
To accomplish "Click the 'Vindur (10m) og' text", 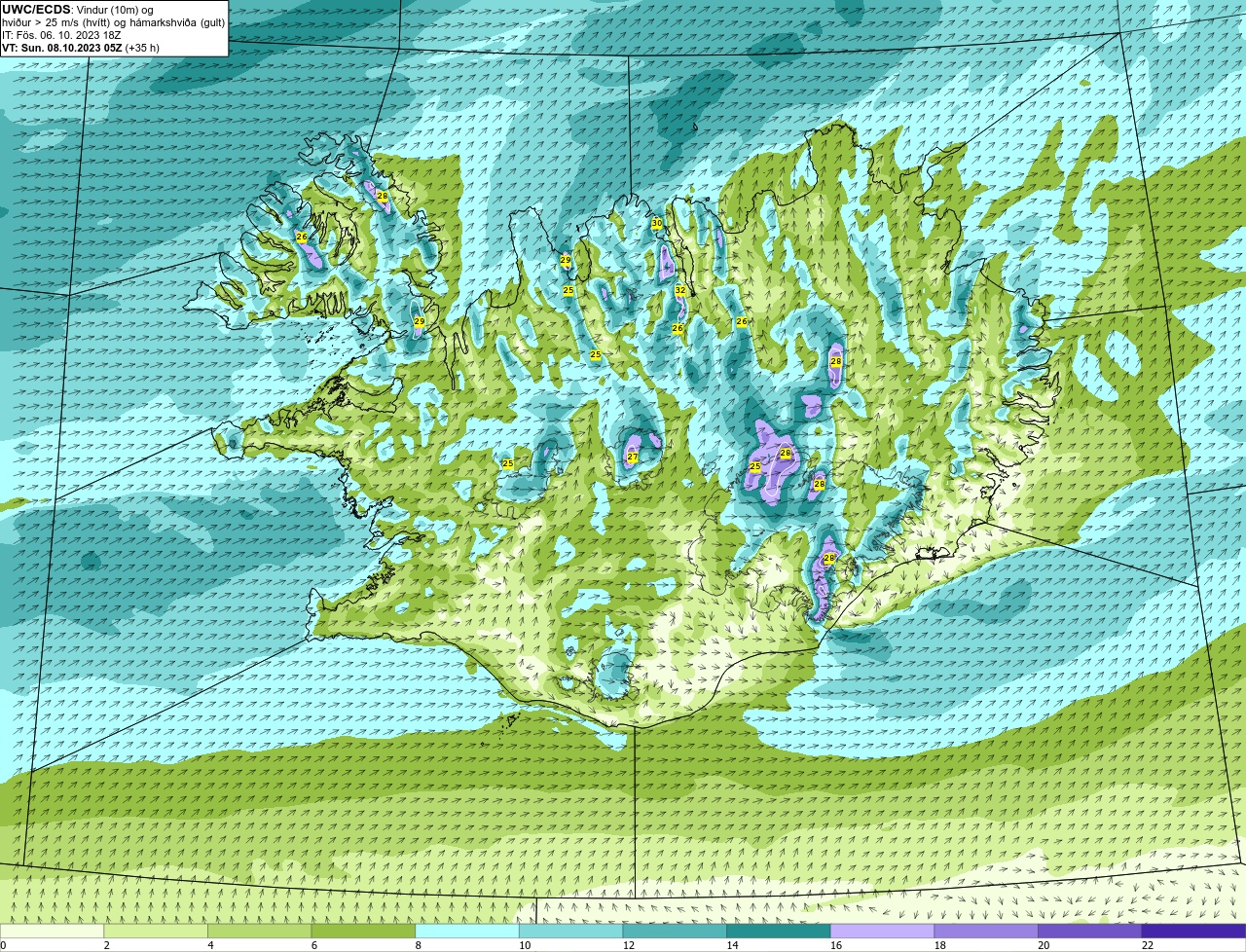I will click(x=114, y=10).
